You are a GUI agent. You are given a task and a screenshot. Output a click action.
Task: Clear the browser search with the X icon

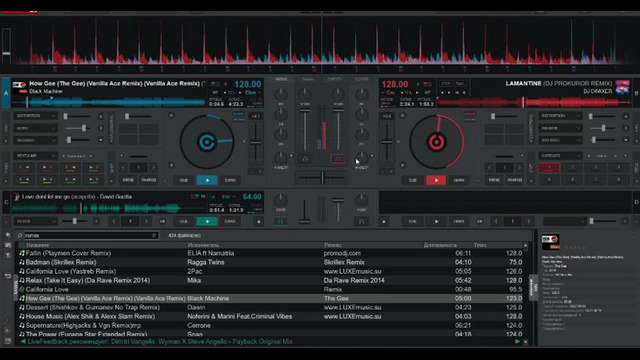click(x=154, y=236)
